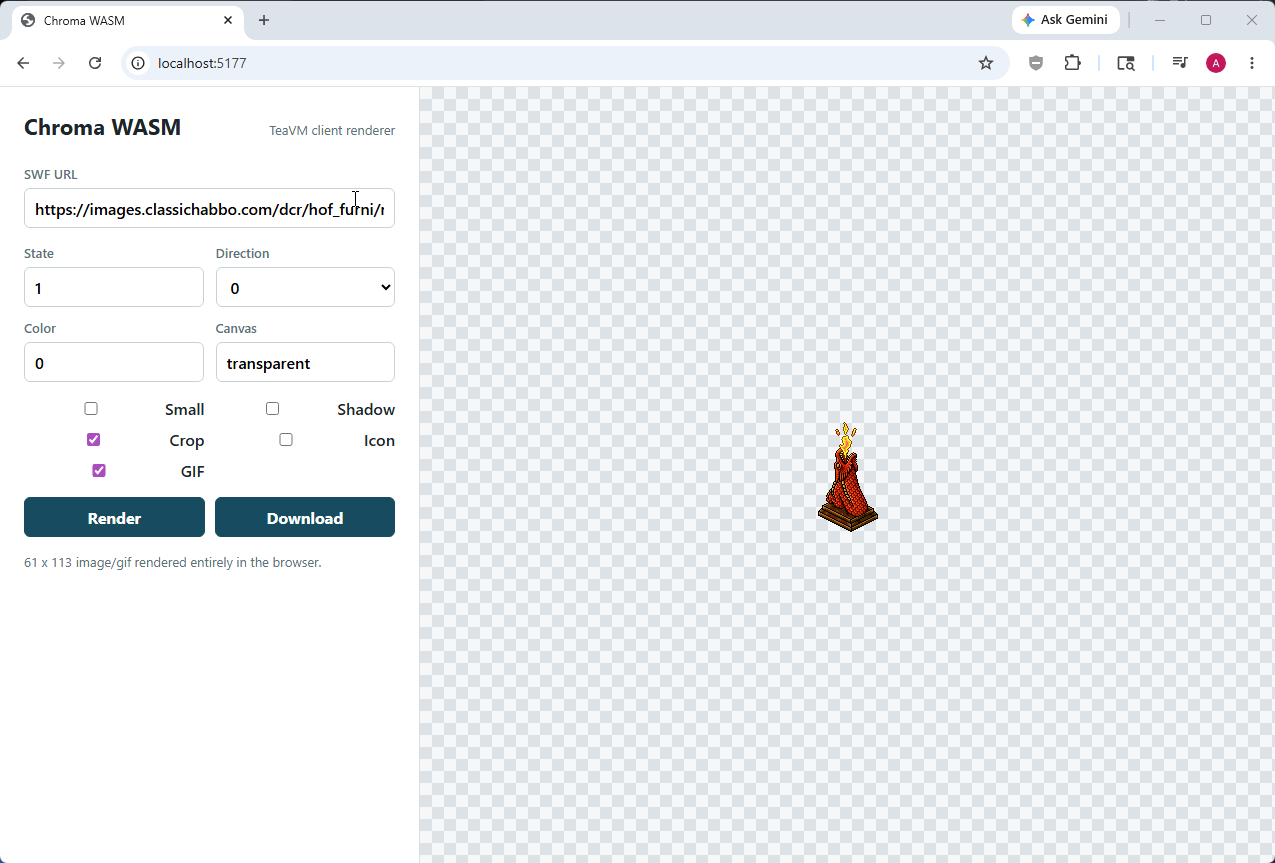Open the Extensions puzzle icon

click(x=1072, y=63)
